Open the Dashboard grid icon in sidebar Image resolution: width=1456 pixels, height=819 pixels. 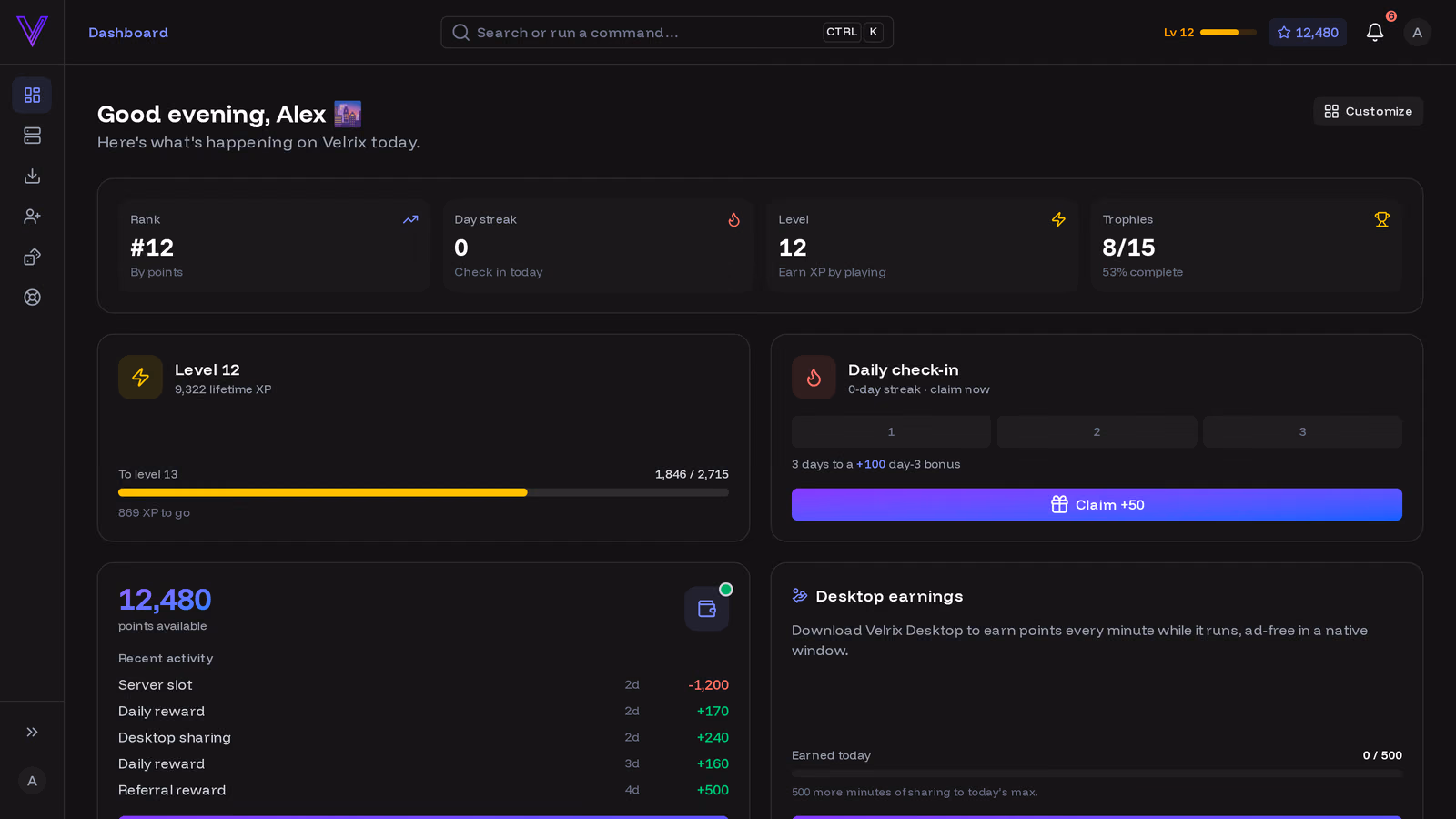coord(32,96)
